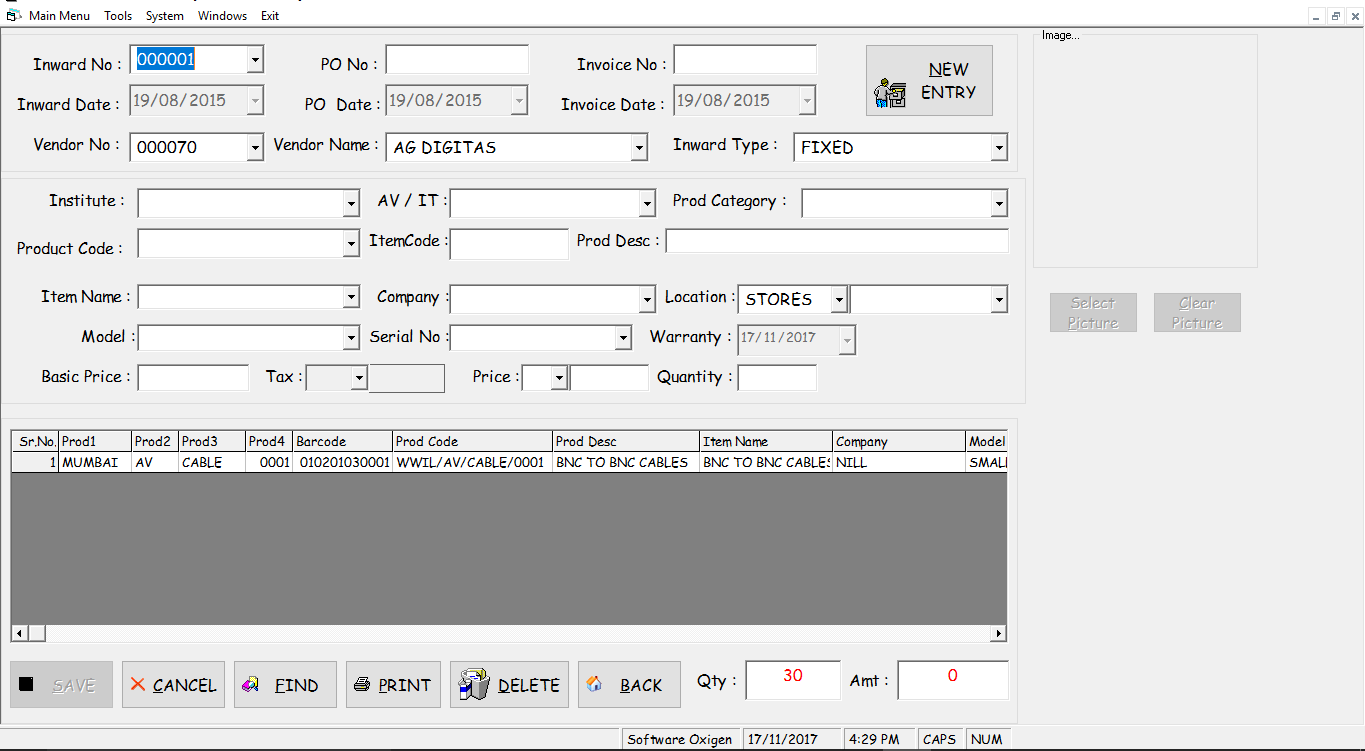The width and height of the screenshot is (1365, 751).
Task: Expand the Serial No dropdown
Action: pos(623,338)
